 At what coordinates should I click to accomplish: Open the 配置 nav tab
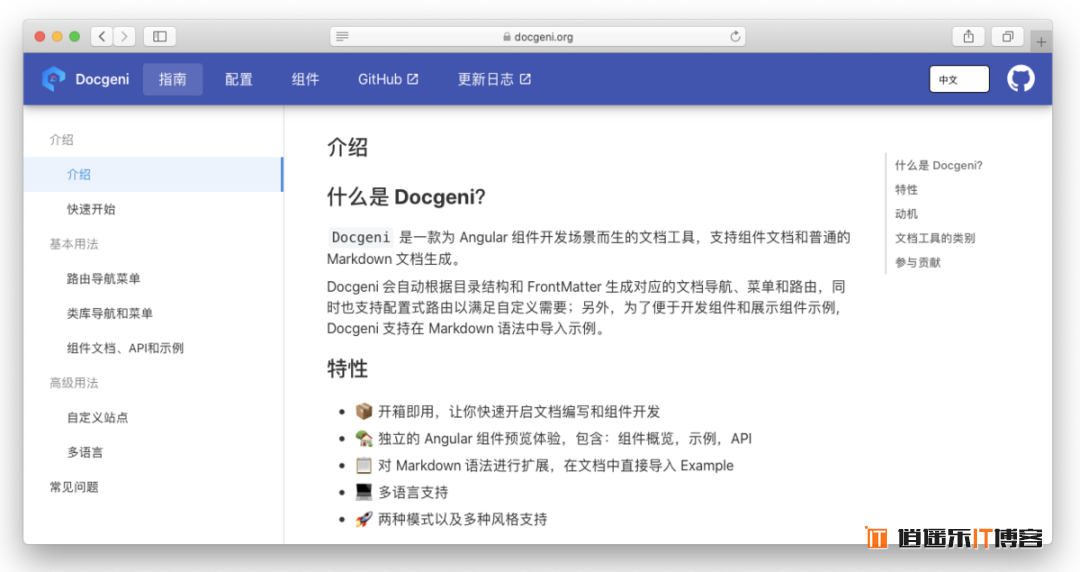238,79
